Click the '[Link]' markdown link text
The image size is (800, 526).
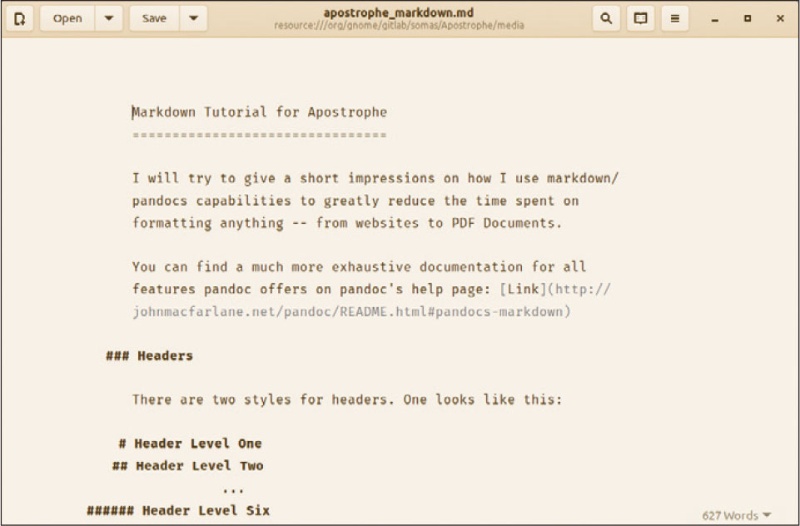pyautogui.click(x=523, y=289)
